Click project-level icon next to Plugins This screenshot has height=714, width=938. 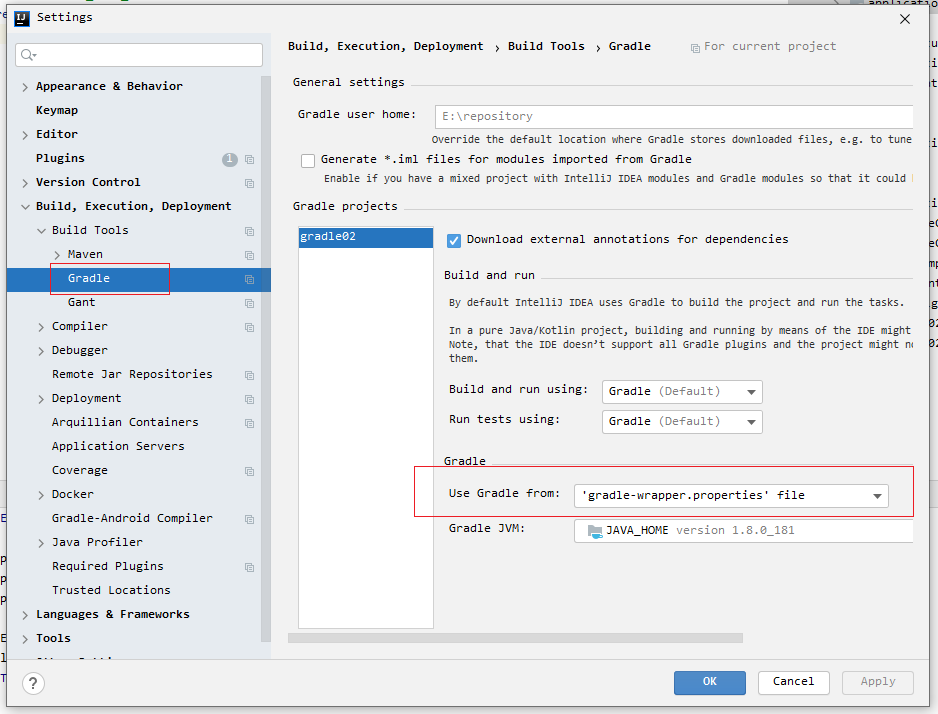pos(249,160)
